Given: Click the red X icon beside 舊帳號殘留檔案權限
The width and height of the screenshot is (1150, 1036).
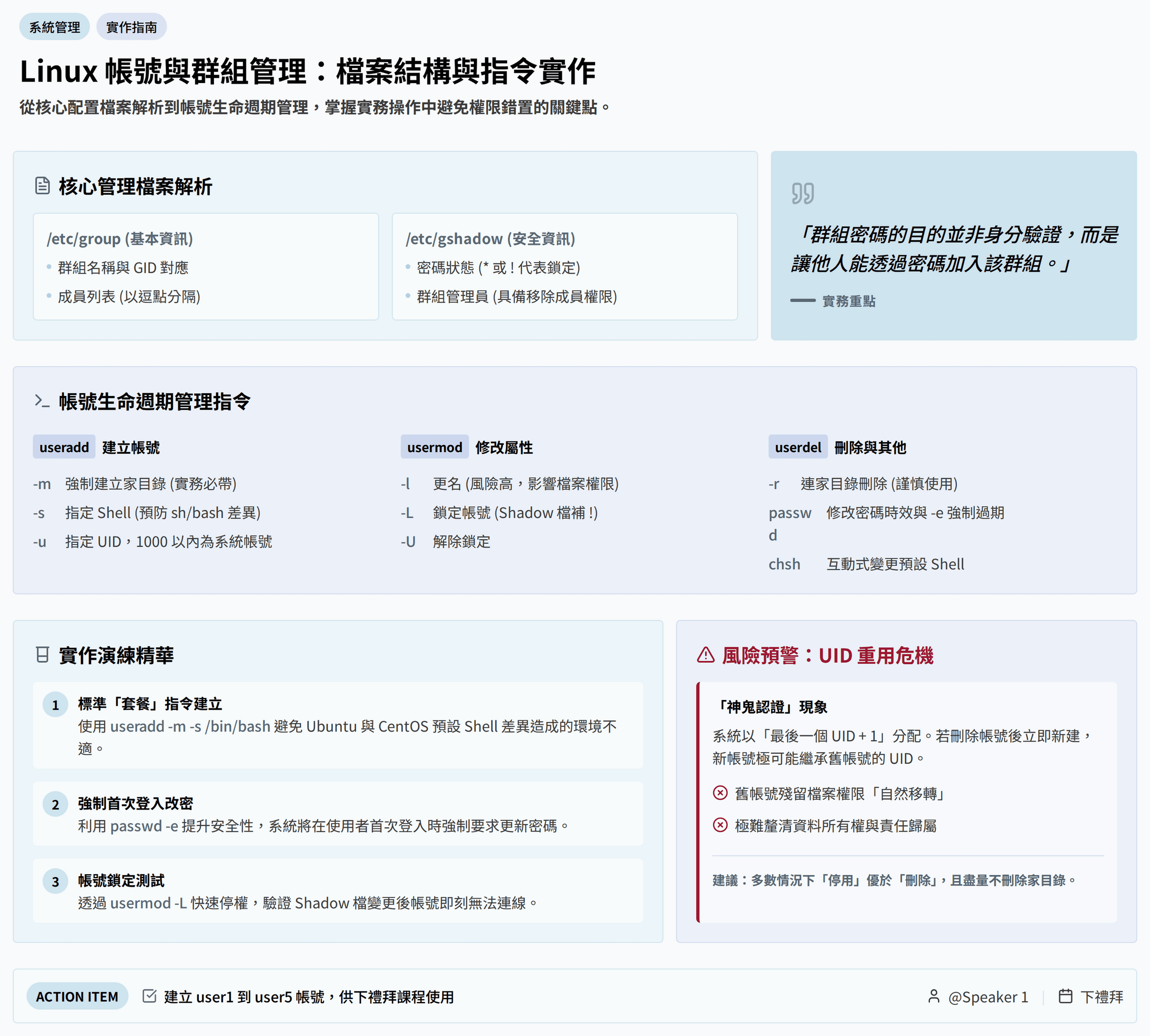Looking at the screenshot, I should tap(720, 793).
